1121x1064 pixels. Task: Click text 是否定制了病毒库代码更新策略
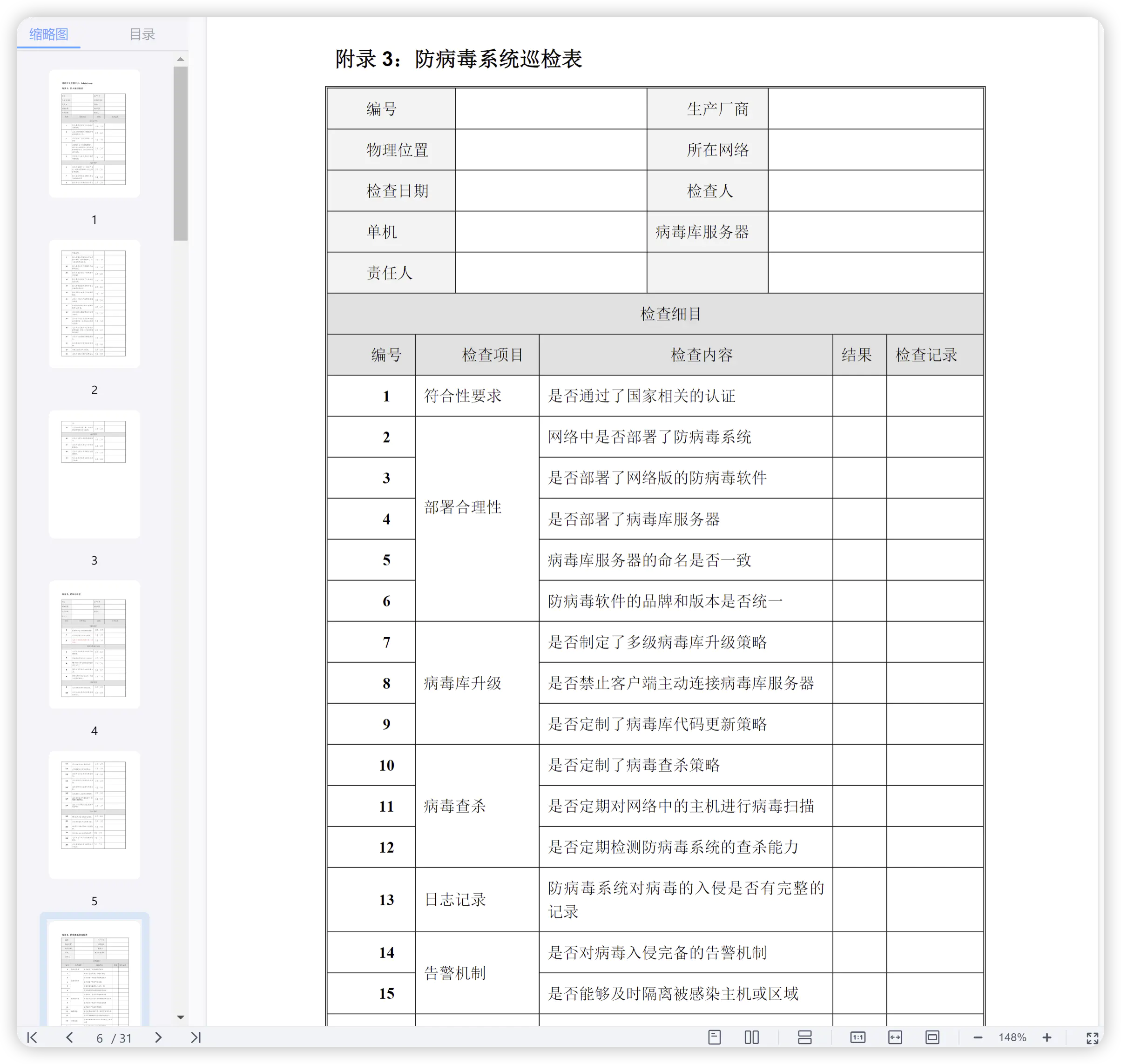[x=657, y=724]
